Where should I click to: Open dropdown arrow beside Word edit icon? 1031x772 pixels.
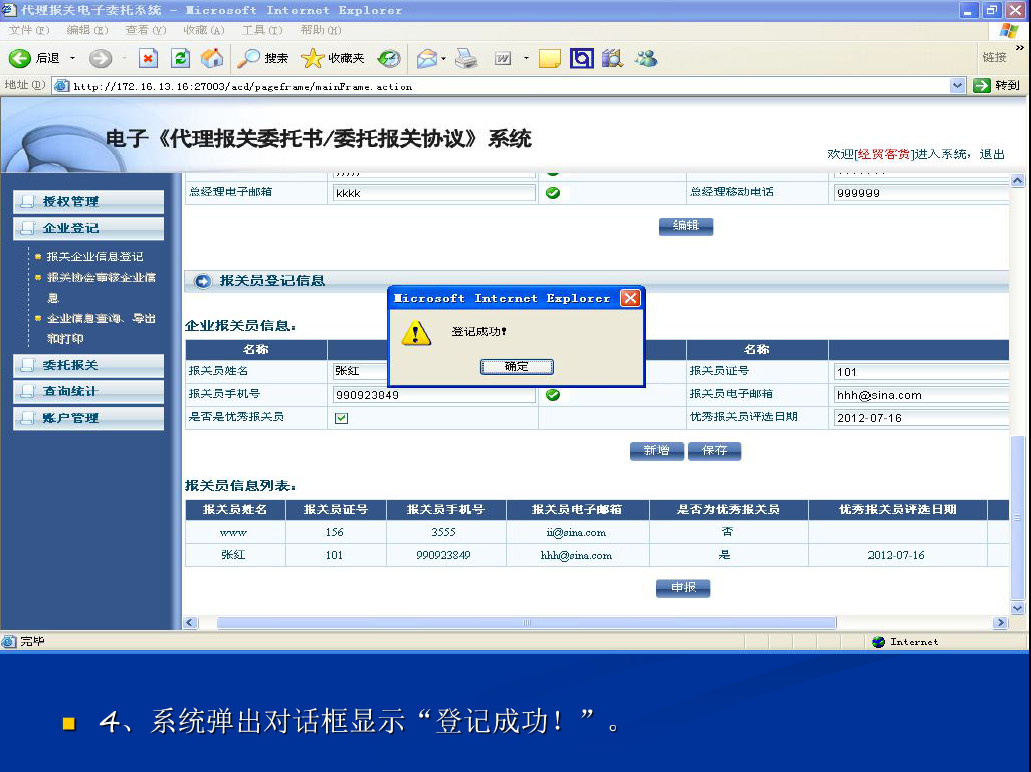point(526,59)
